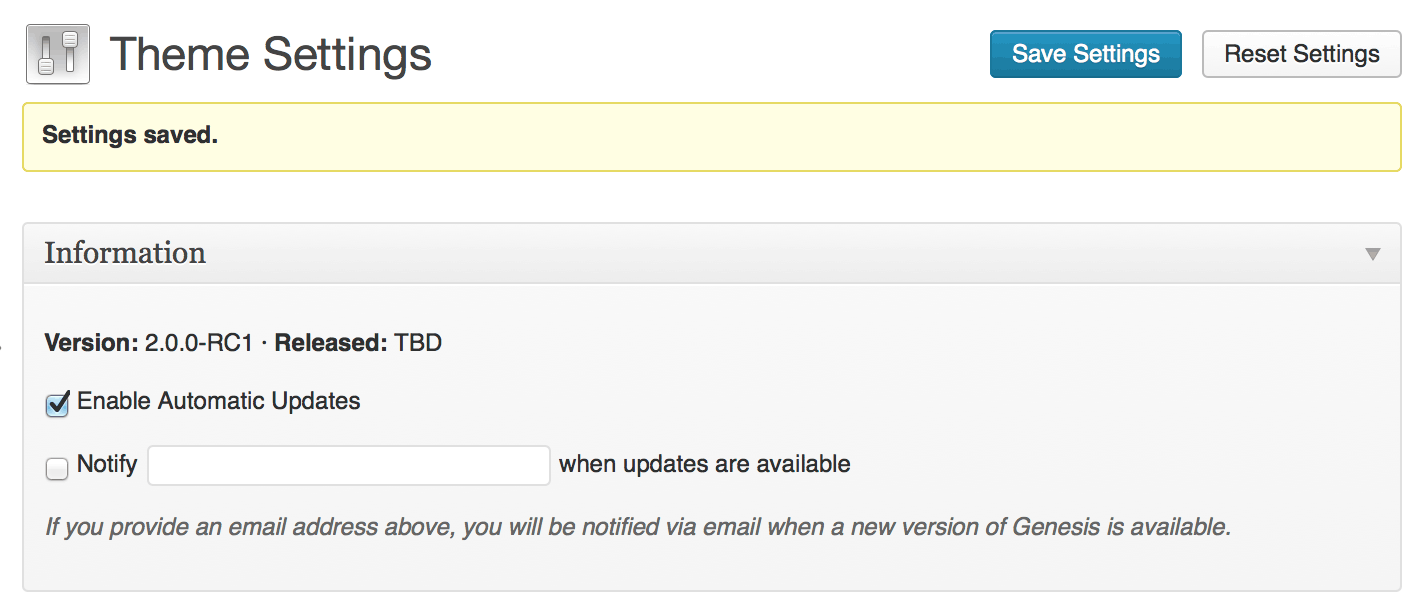Viewport: 1428px width, 616px height.
Task: Click the "Settings saved." notice text
Action: pos(130,135)
